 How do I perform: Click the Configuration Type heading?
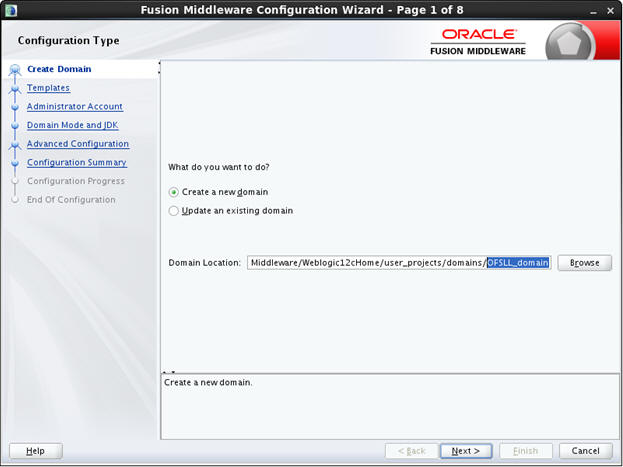click(69, 41)
